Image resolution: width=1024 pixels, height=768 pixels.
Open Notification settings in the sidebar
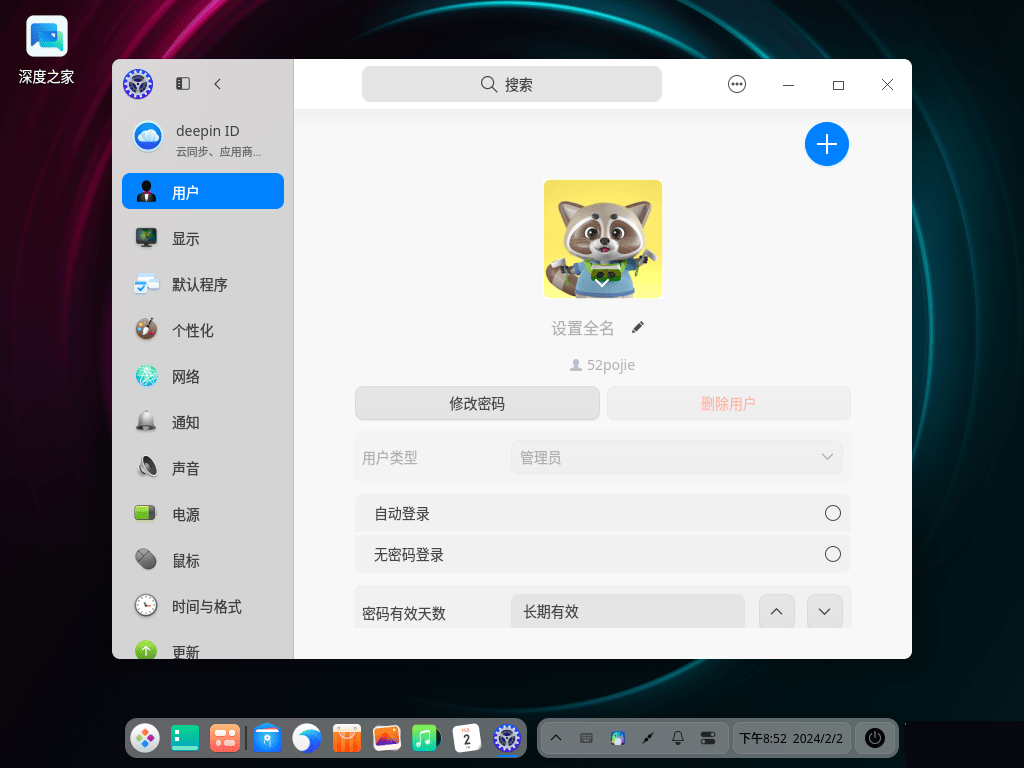tap(184, 422)
